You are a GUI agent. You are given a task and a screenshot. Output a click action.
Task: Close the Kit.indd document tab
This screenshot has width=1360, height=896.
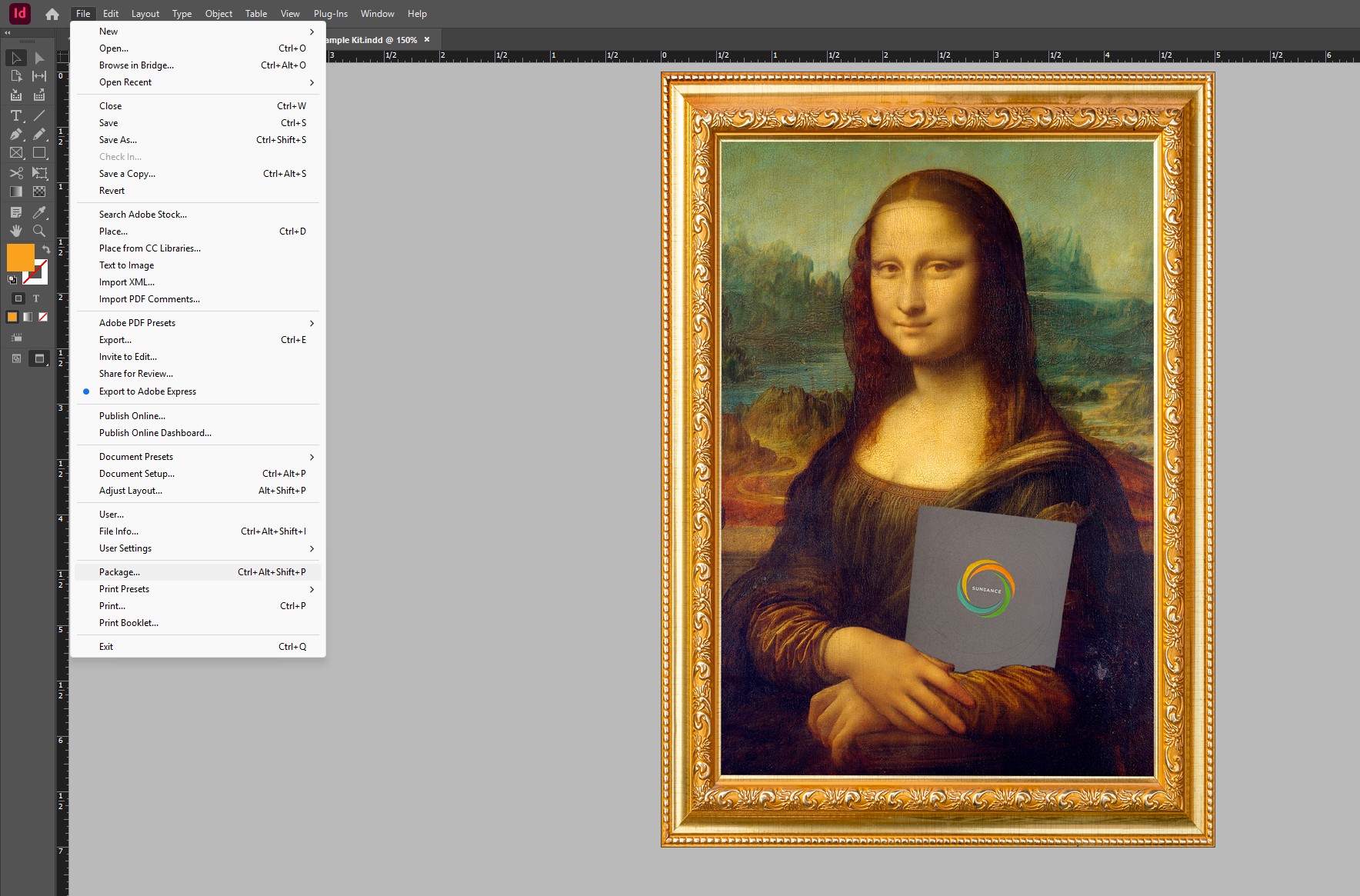(x=427, y=39)
